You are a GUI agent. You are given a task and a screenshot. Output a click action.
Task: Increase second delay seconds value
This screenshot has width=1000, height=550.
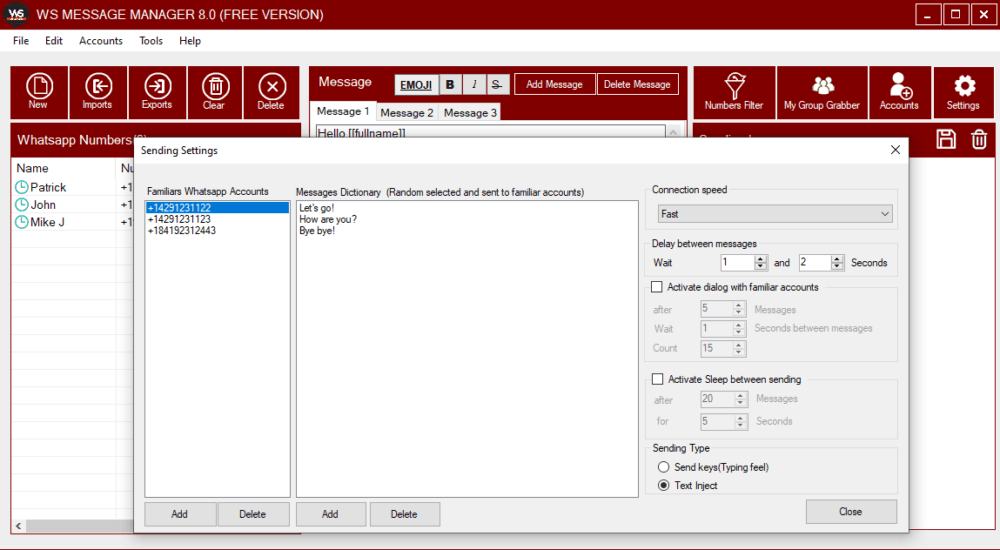[x=837, y=258]
